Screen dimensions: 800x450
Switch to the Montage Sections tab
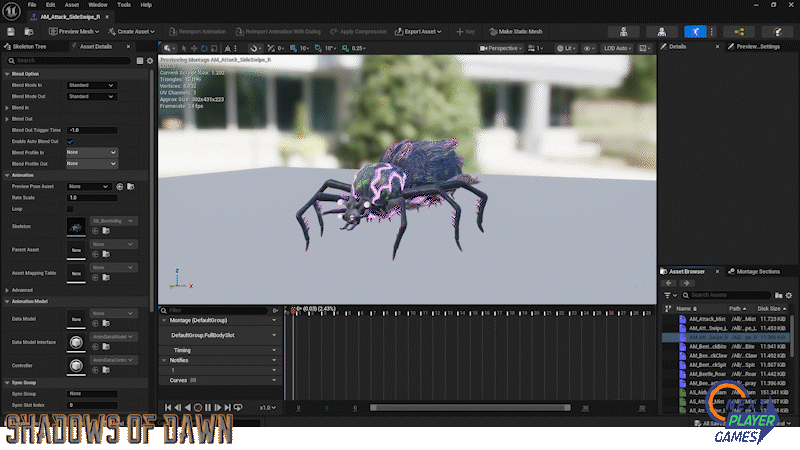[754, 271]
